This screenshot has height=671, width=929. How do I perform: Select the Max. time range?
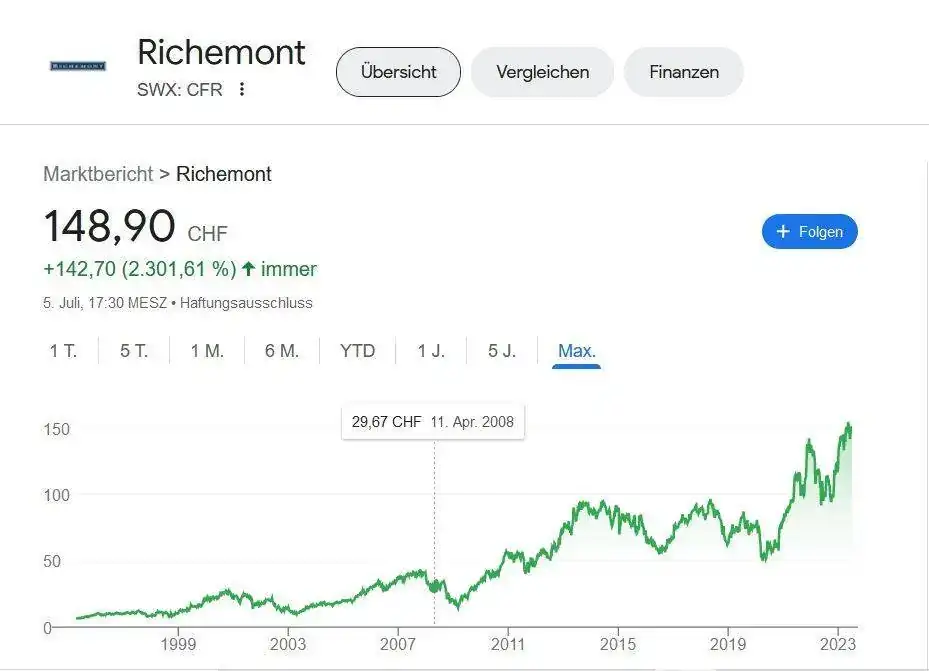click(x=576, y=351)
